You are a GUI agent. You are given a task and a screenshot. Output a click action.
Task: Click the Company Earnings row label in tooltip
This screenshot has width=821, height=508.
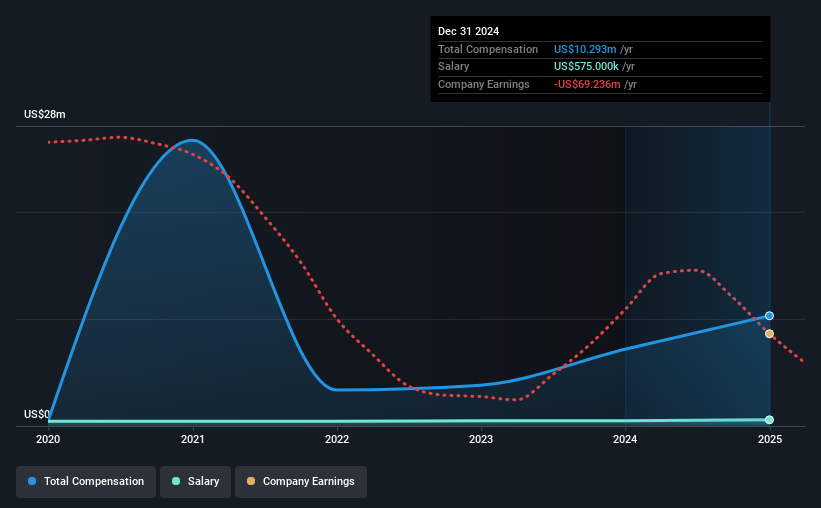(483, 84)
